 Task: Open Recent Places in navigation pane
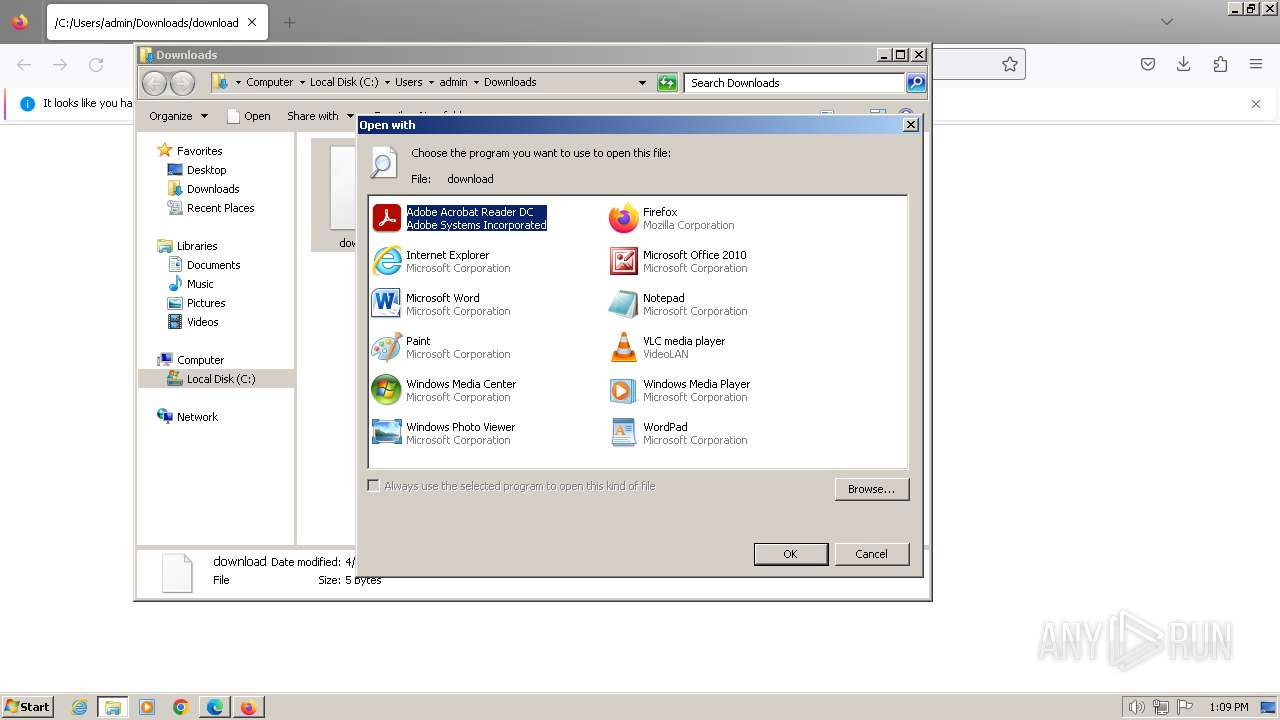pos(220,208)
